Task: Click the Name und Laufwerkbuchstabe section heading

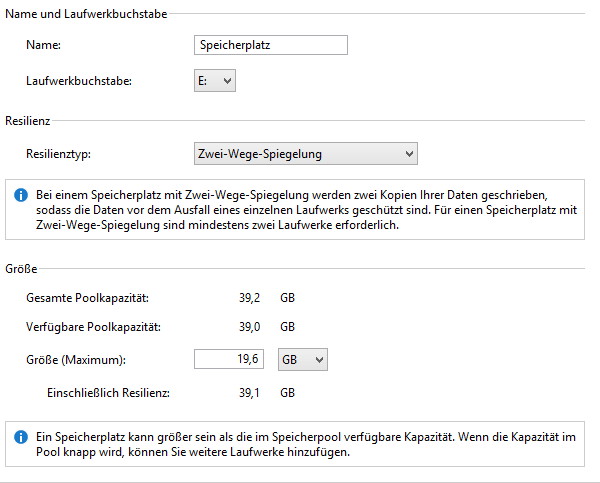Action: click(x=86, y=14)
